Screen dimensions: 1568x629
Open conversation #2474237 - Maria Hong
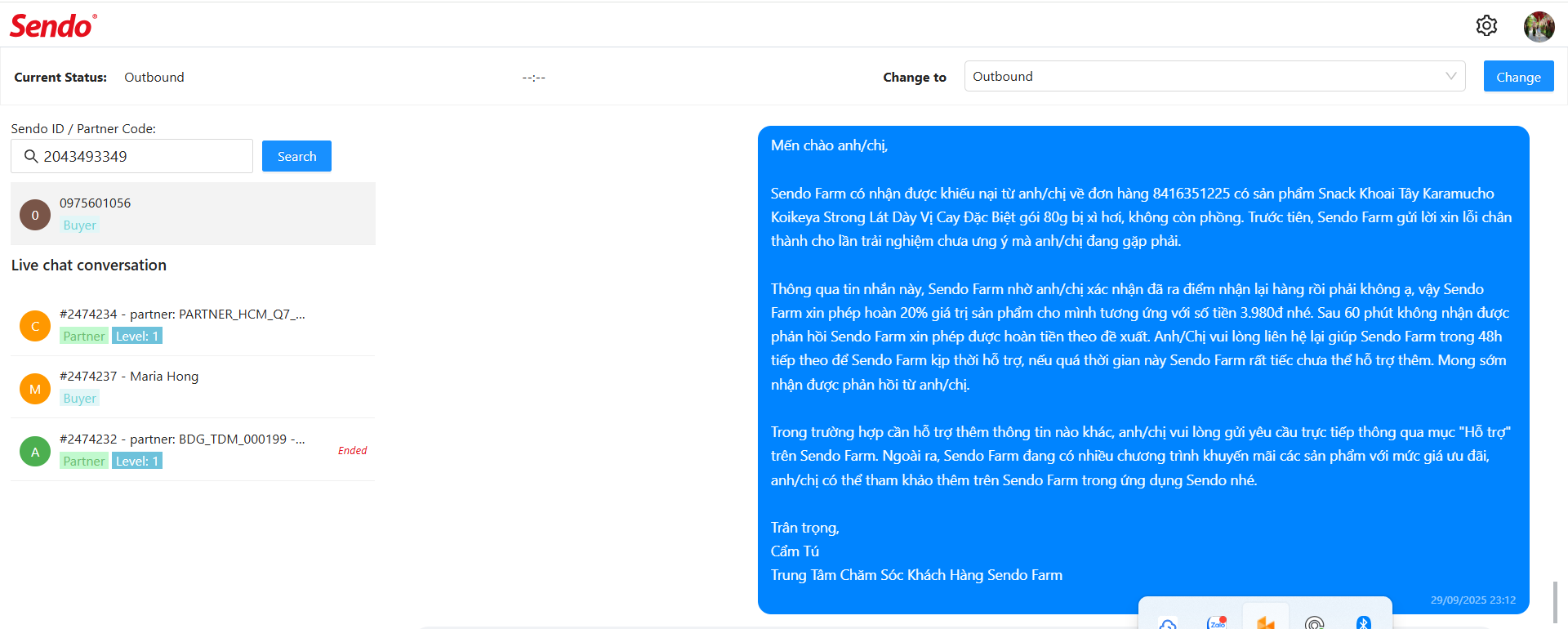click(193, 387)
